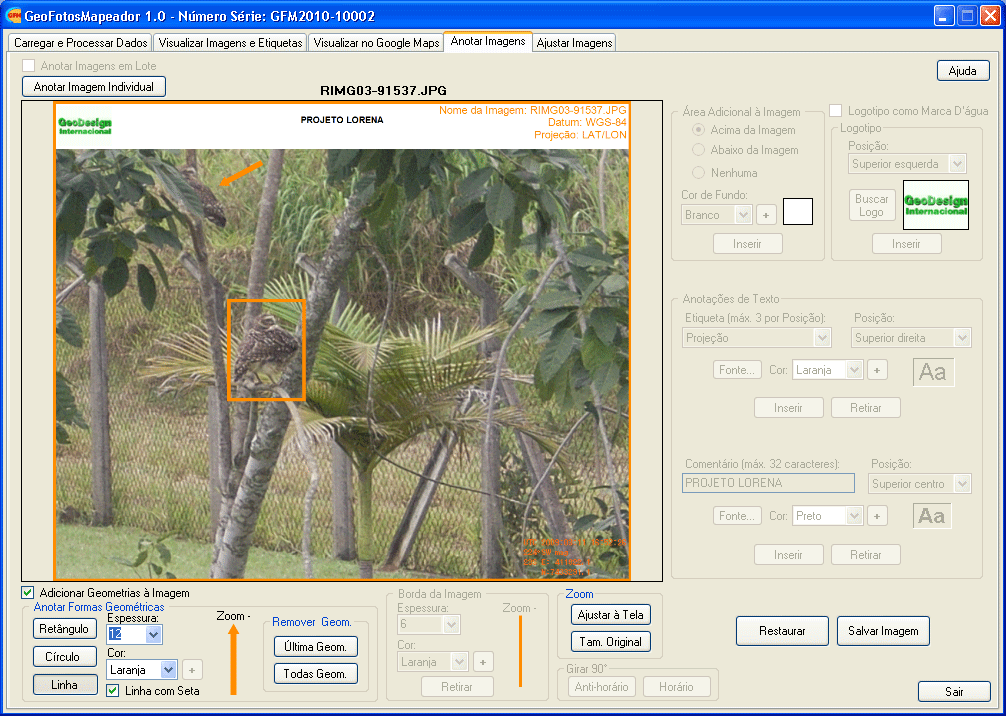Click the plus button beside Laranja geometry color

[193, 670]
